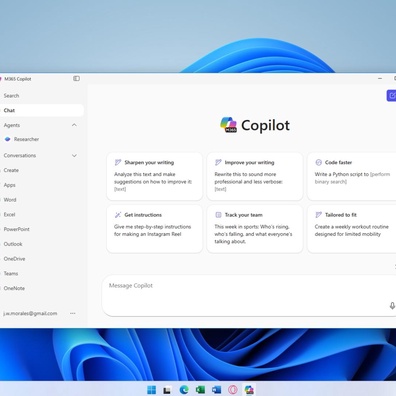Choose the Track your team prompt card

[255, 229]
